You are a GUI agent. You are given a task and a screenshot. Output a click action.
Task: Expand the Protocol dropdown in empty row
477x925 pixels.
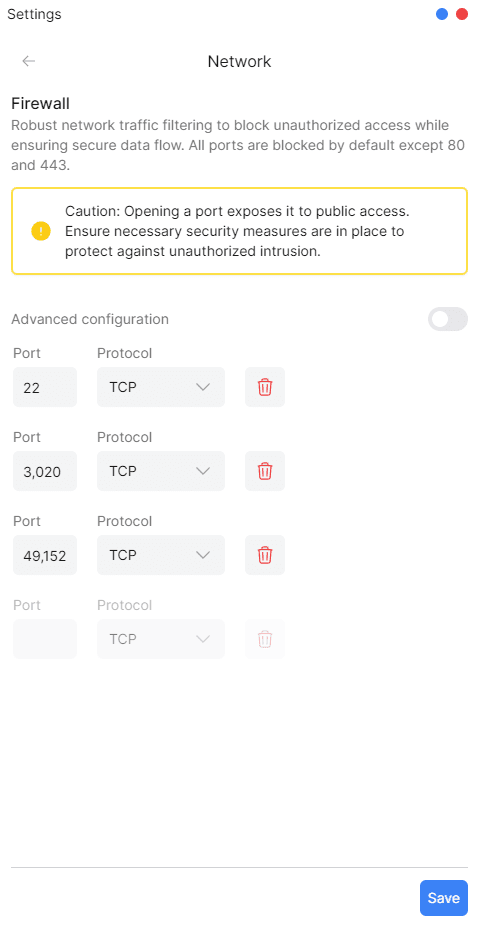point(161,639)
